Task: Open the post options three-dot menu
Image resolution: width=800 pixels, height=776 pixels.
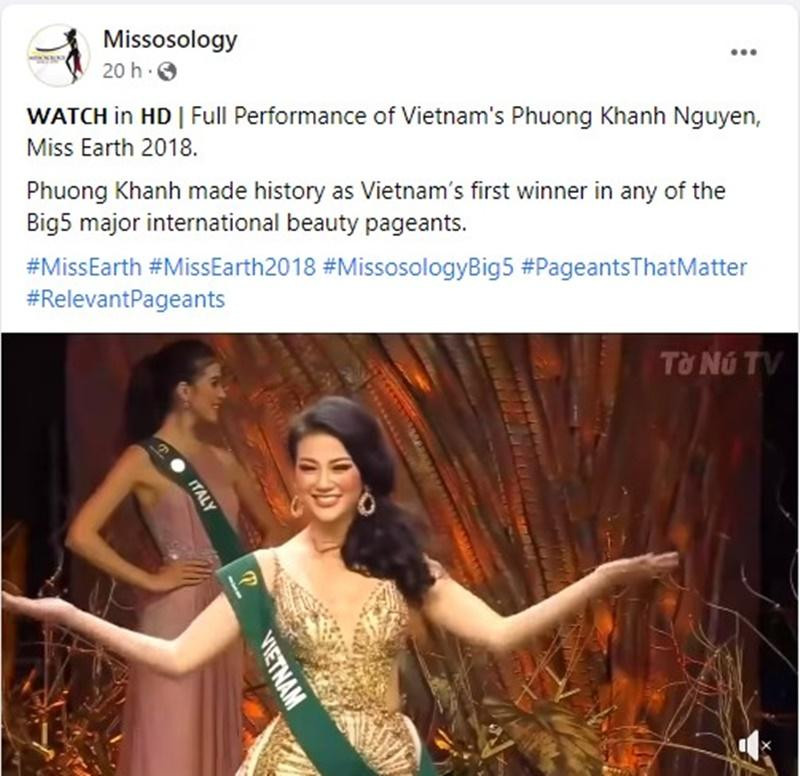Action: pyautogui.click(x=743, y=52)
